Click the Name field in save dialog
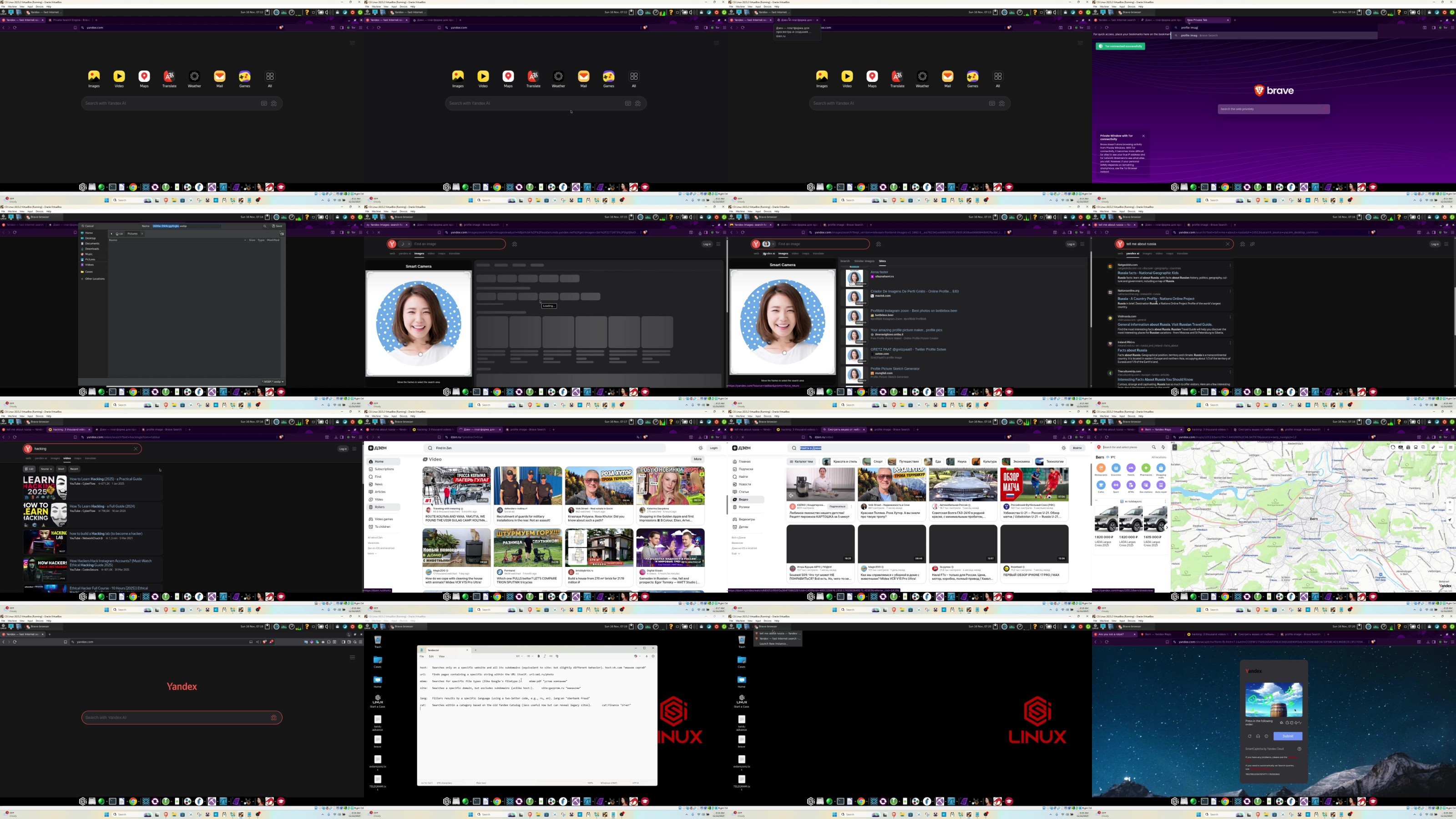1456x819 pixels. tap(187, 226)
